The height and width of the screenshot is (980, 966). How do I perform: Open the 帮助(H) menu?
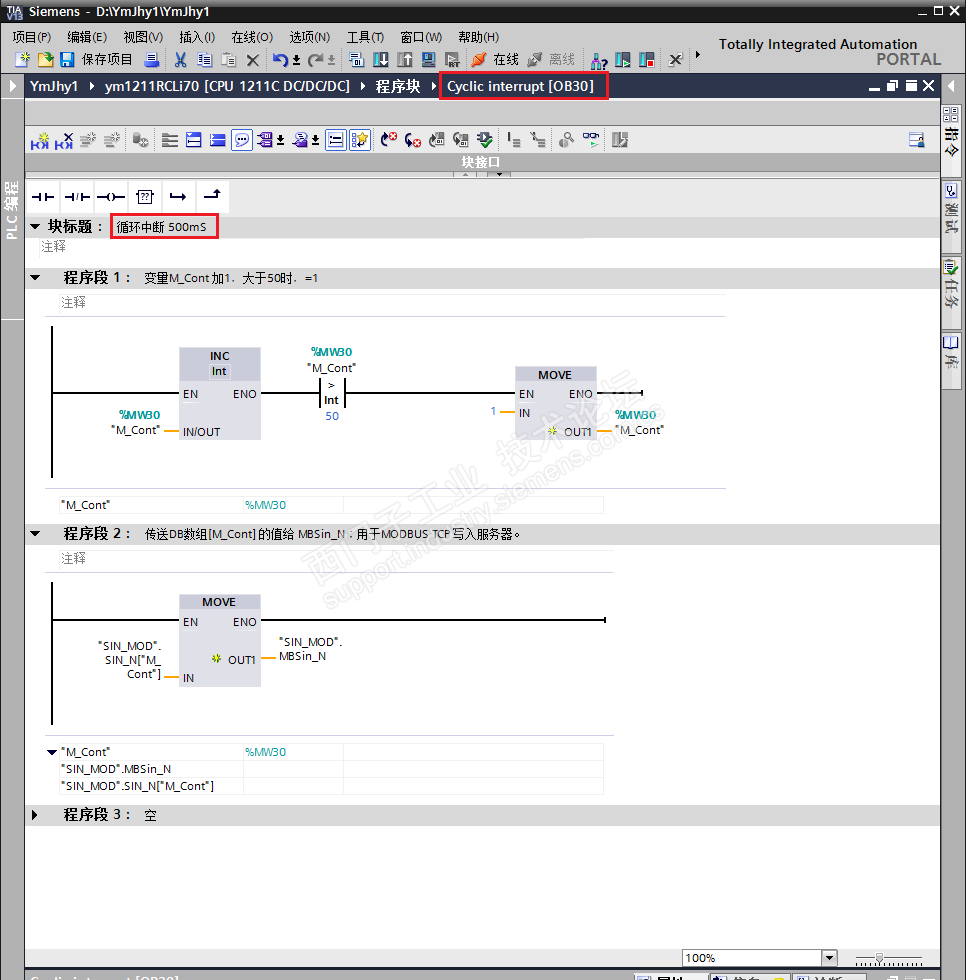coord(478,37)
